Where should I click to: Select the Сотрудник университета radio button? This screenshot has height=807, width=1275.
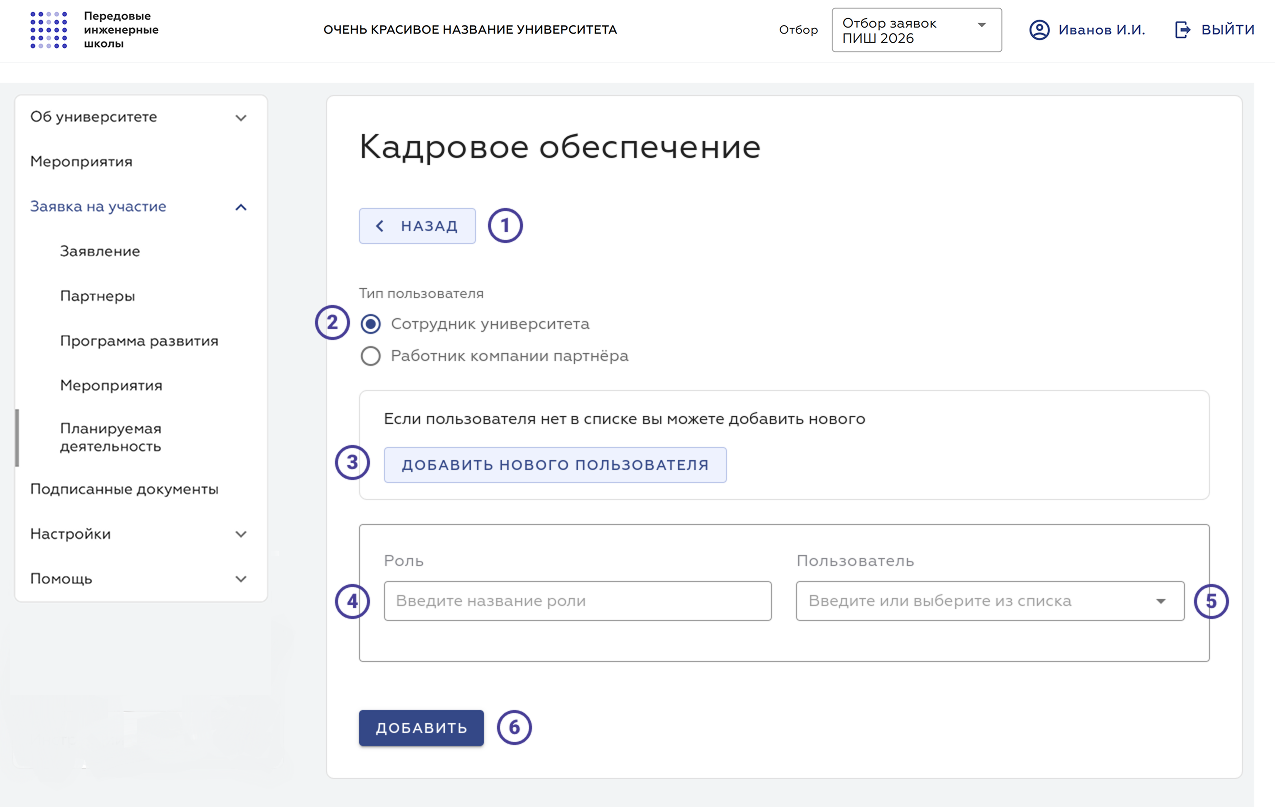coord(371,324)
